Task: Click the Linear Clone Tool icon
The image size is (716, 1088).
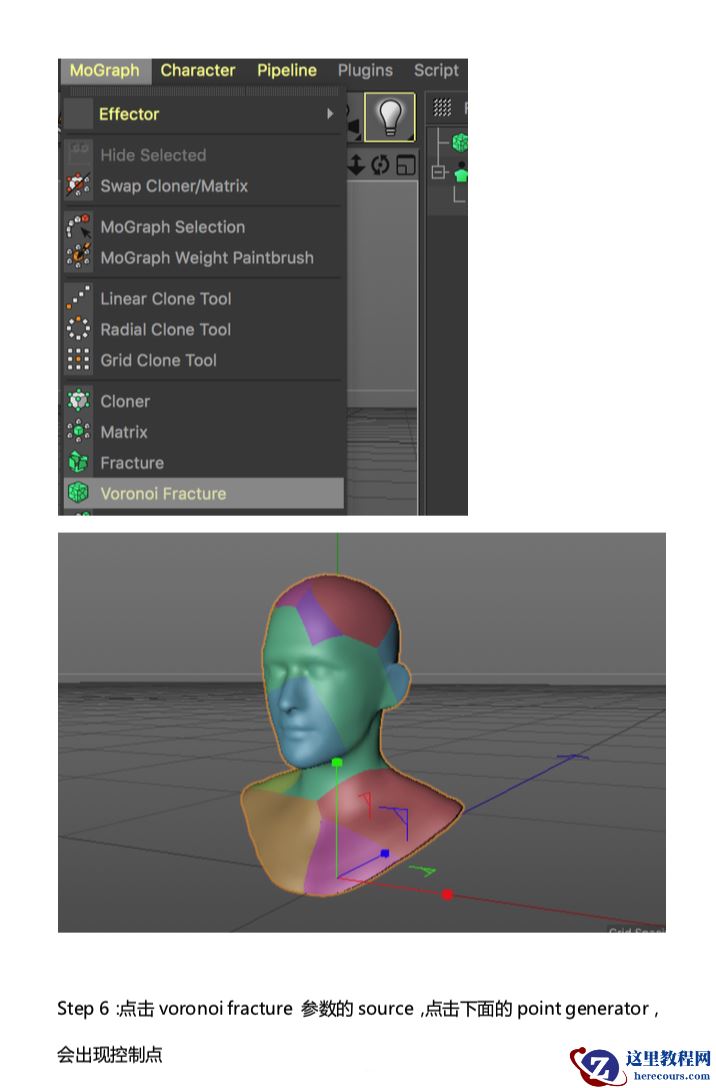Action: coord(78,298)
